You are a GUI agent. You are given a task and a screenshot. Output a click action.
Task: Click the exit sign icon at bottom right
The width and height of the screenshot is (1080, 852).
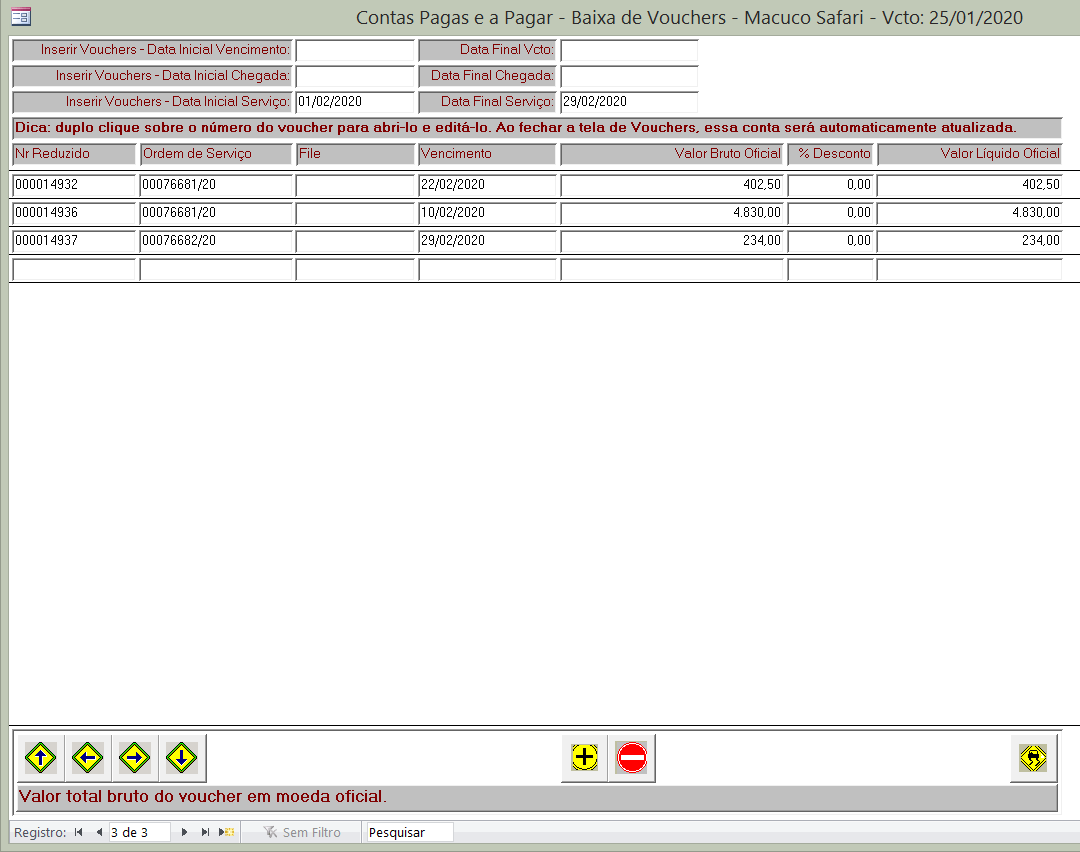point(1033,759)
